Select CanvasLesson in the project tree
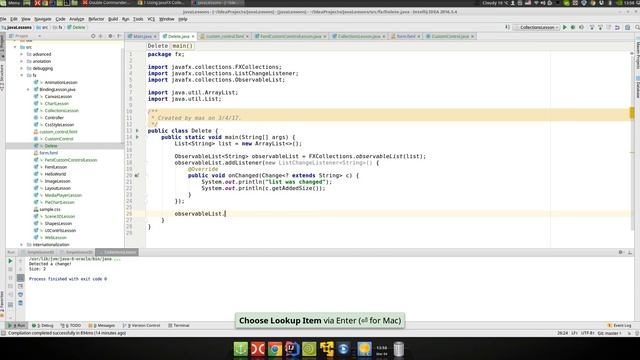640x360 pixels. point(58,97)
